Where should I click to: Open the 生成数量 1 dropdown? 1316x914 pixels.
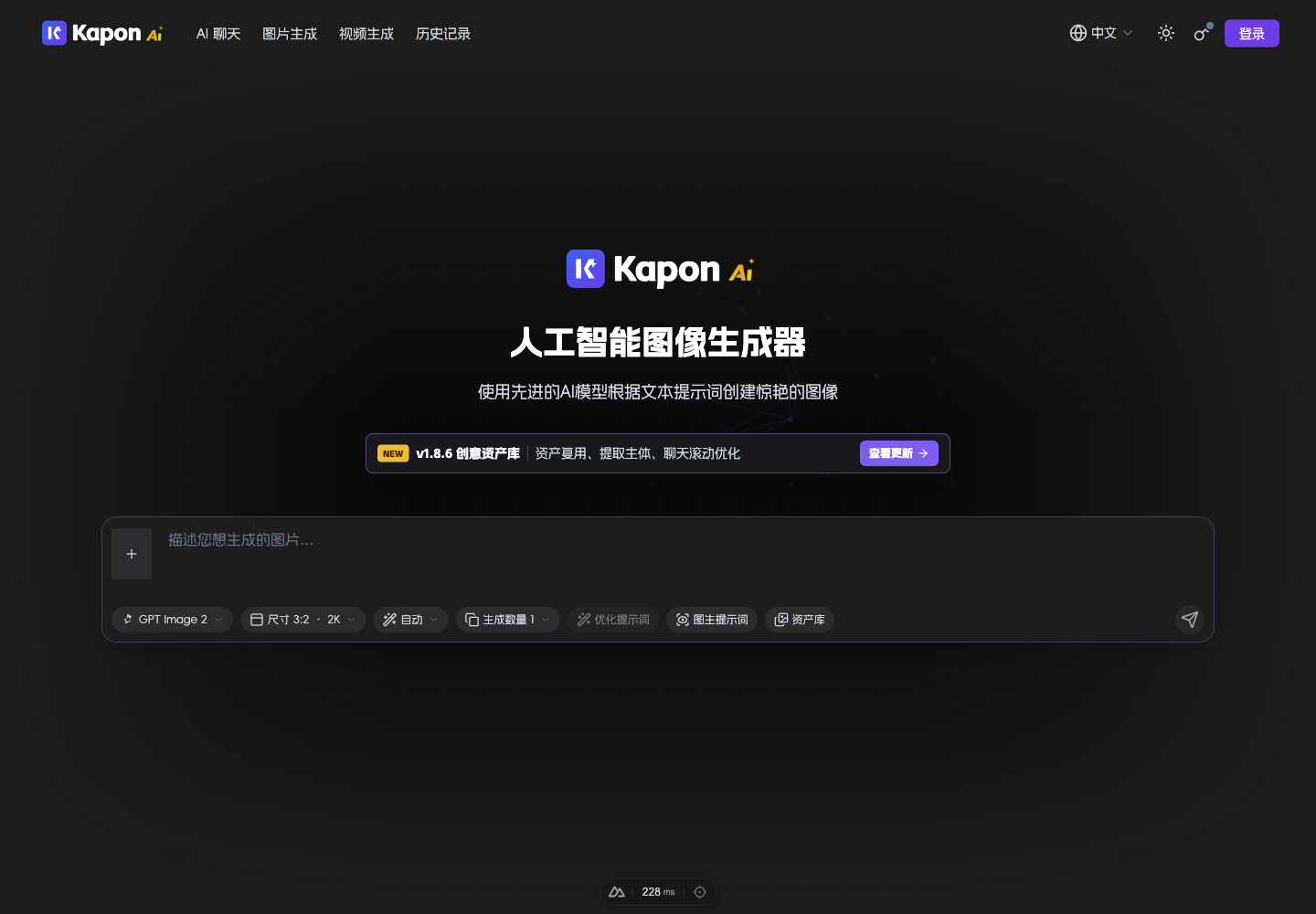508,620
